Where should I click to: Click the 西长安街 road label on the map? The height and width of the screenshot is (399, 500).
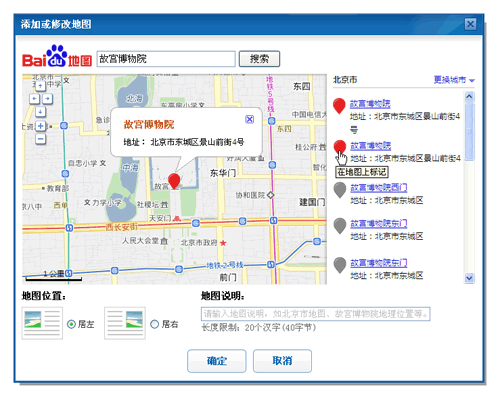[121, 227]
